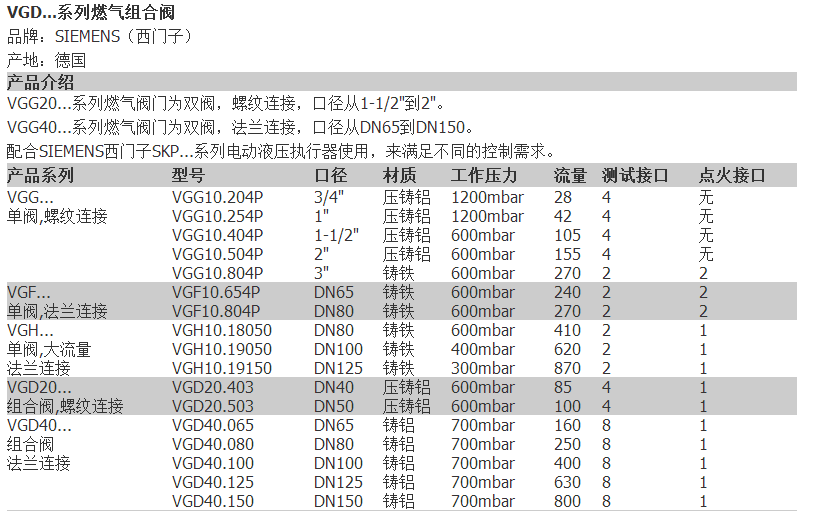
Task: Select model VGD40.150
Action: 213,501
